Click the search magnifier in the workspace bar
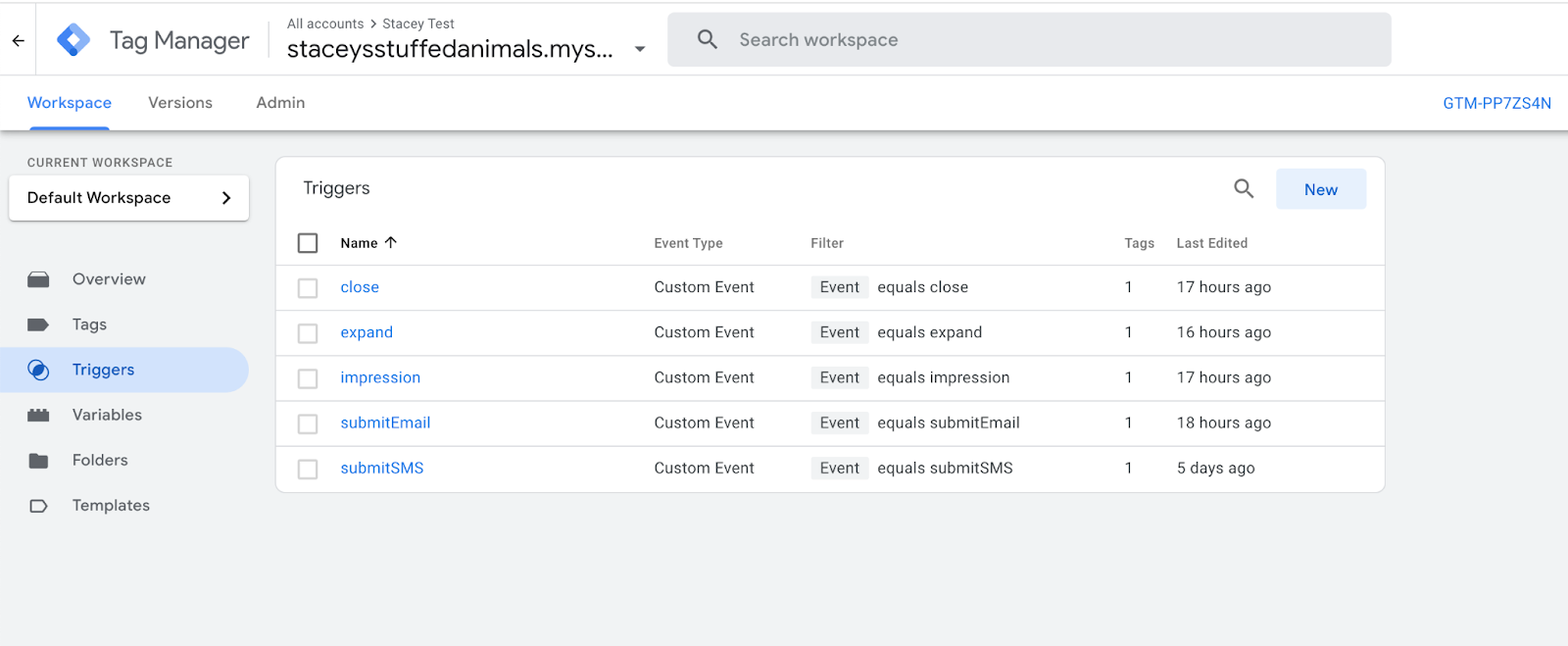The image size is (1568, 646). click(x=708, y=39)
